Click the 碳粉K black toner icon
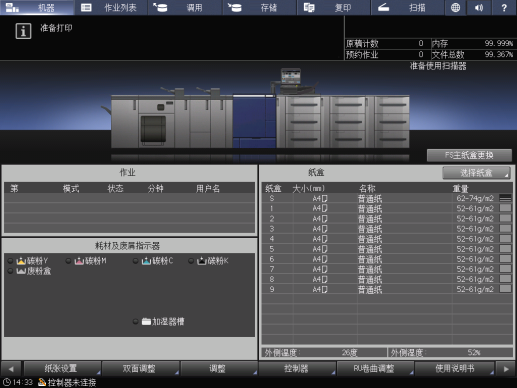The image size is (517, 388). click(202, 261)
